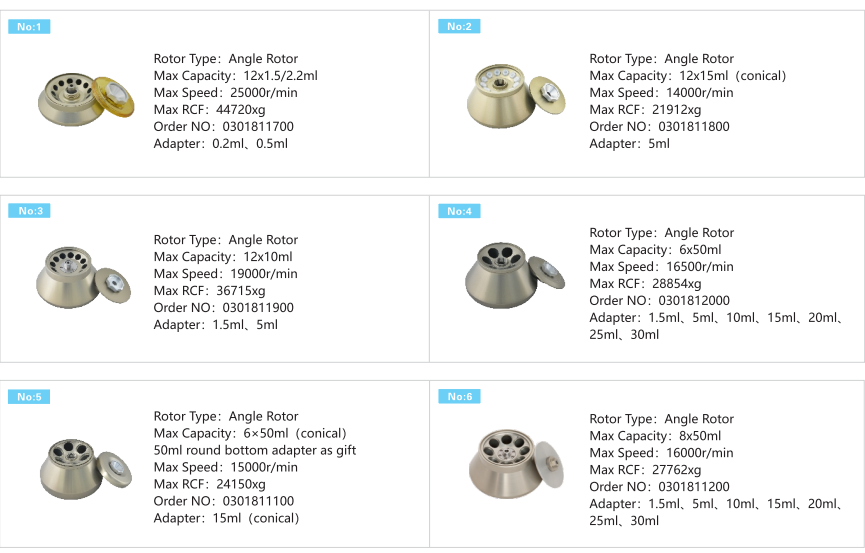The width and height of the screenshot is (865, 553).
Task: View the 6x50ml rotor product photo
Action: pos(514,276)
